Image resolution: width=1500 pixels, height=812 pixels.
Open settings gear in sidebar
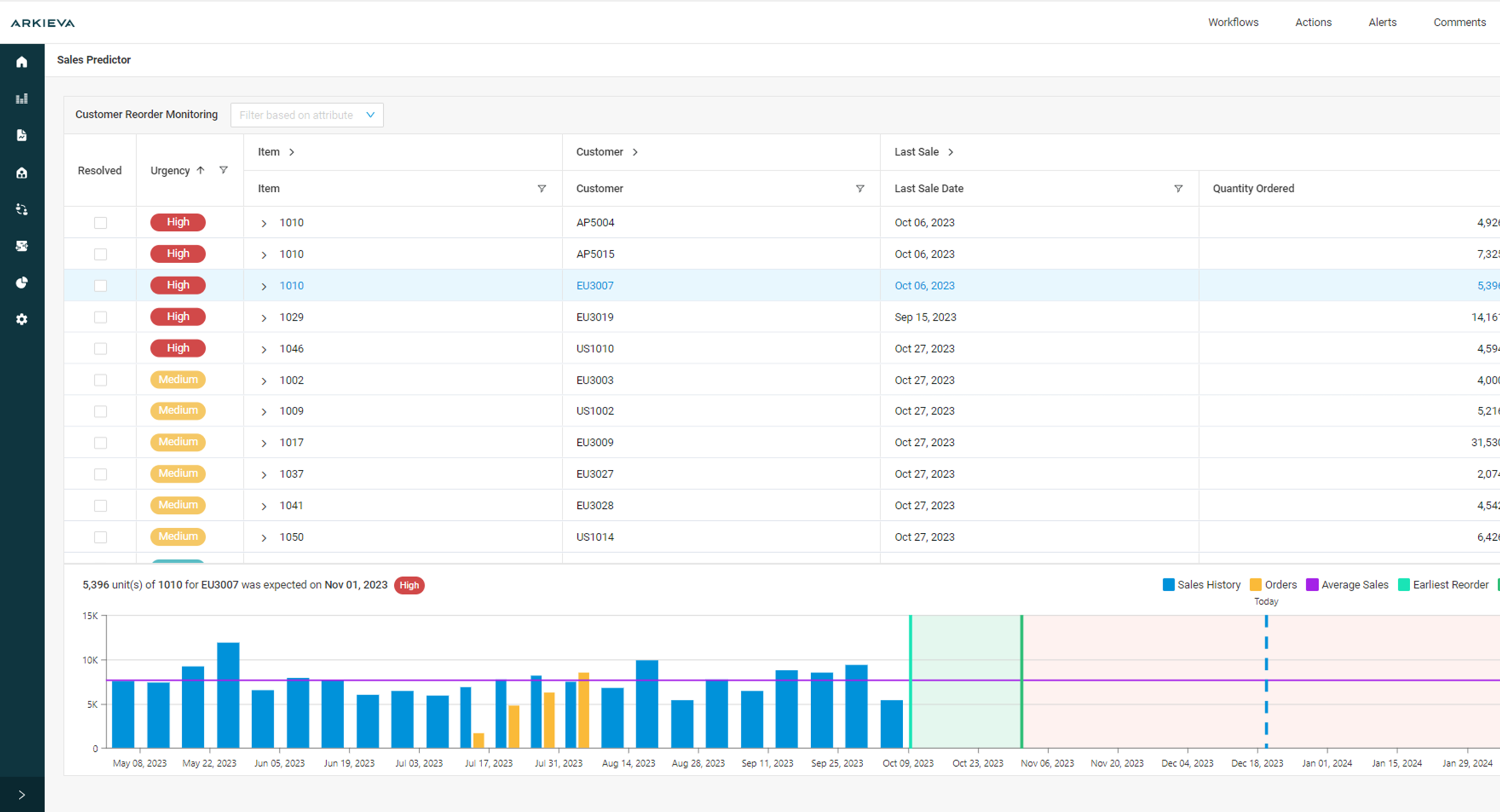point(22,319)
